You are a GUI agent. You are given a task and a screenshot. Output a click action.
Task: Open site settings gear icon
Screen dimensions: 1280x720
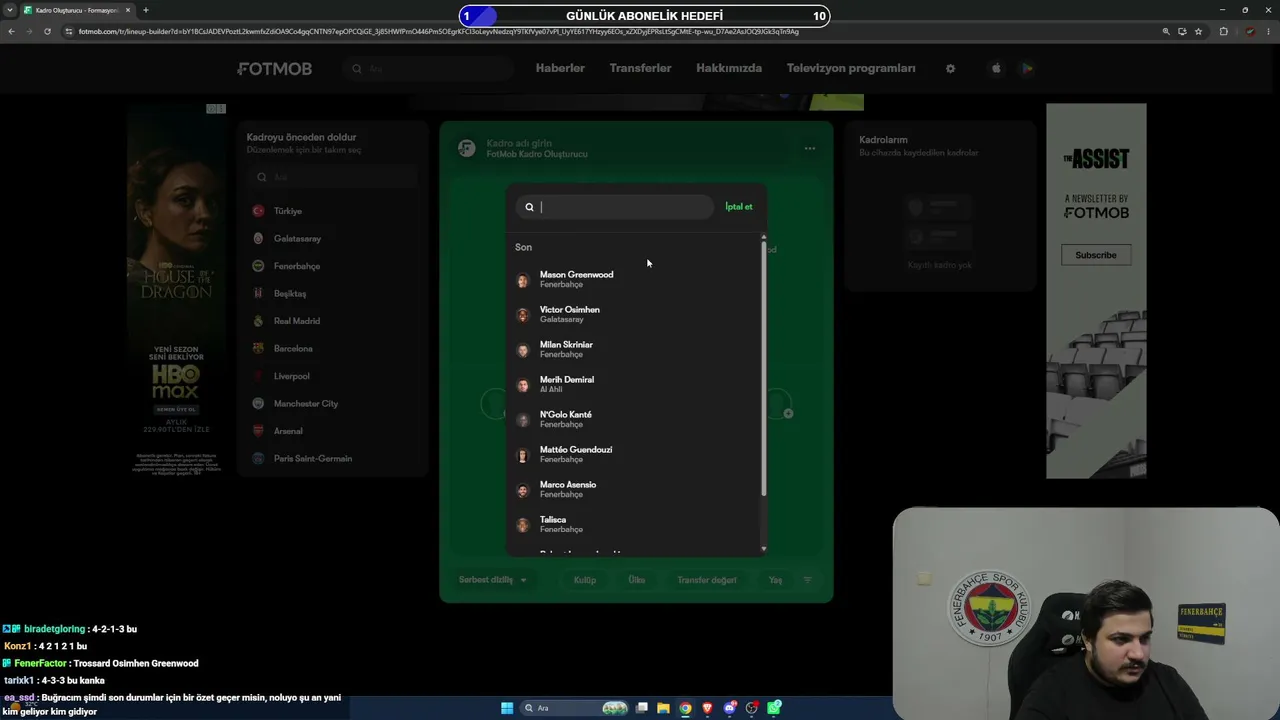pos(950,68)
